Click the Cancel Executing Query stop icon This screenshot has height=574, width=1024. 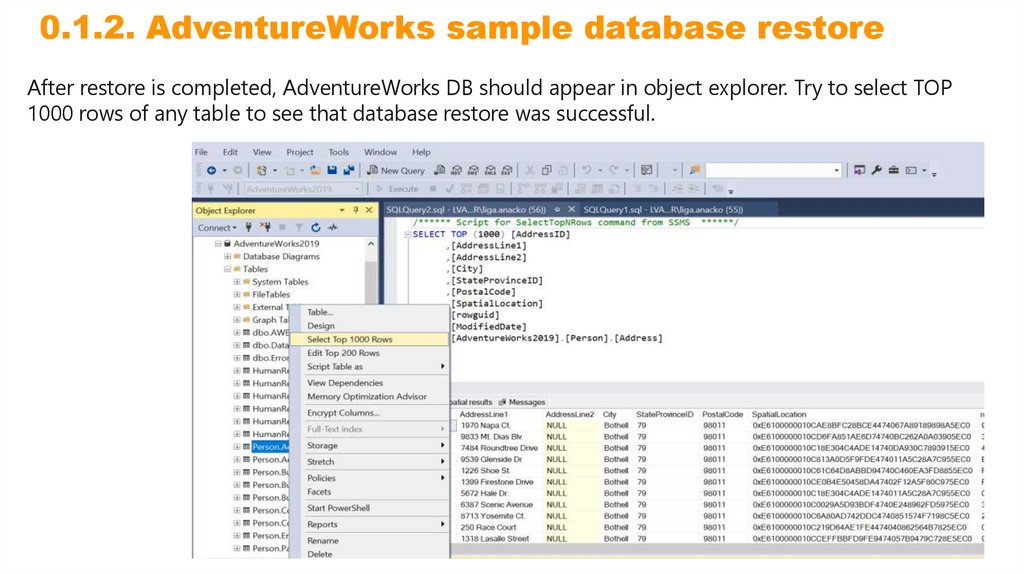pyautogui.click(x=432, y=189)
